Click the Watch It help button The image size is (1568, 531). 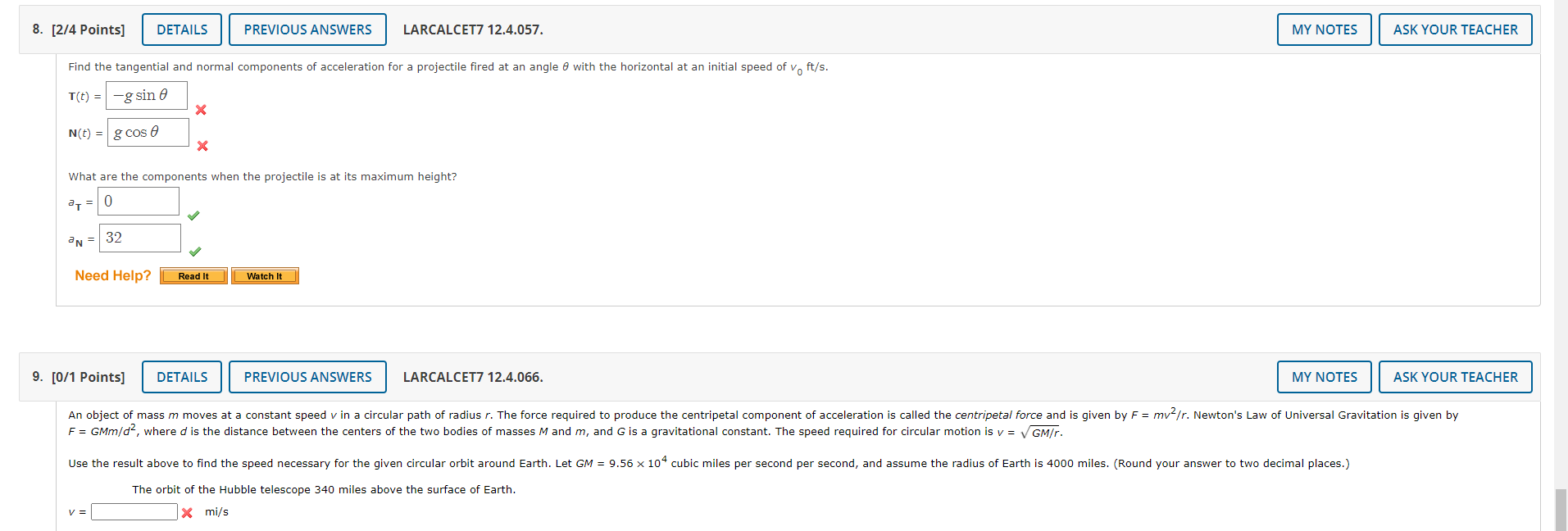coord(264,275)
